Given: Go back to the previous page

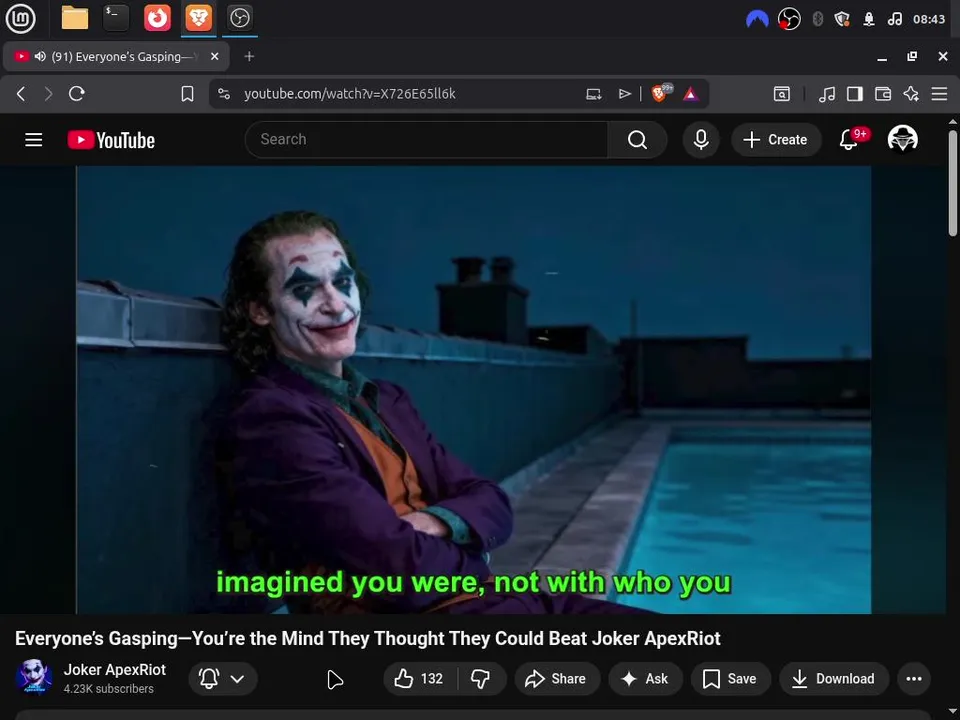Looking at the screenshot, I should [x=21, y=94].
